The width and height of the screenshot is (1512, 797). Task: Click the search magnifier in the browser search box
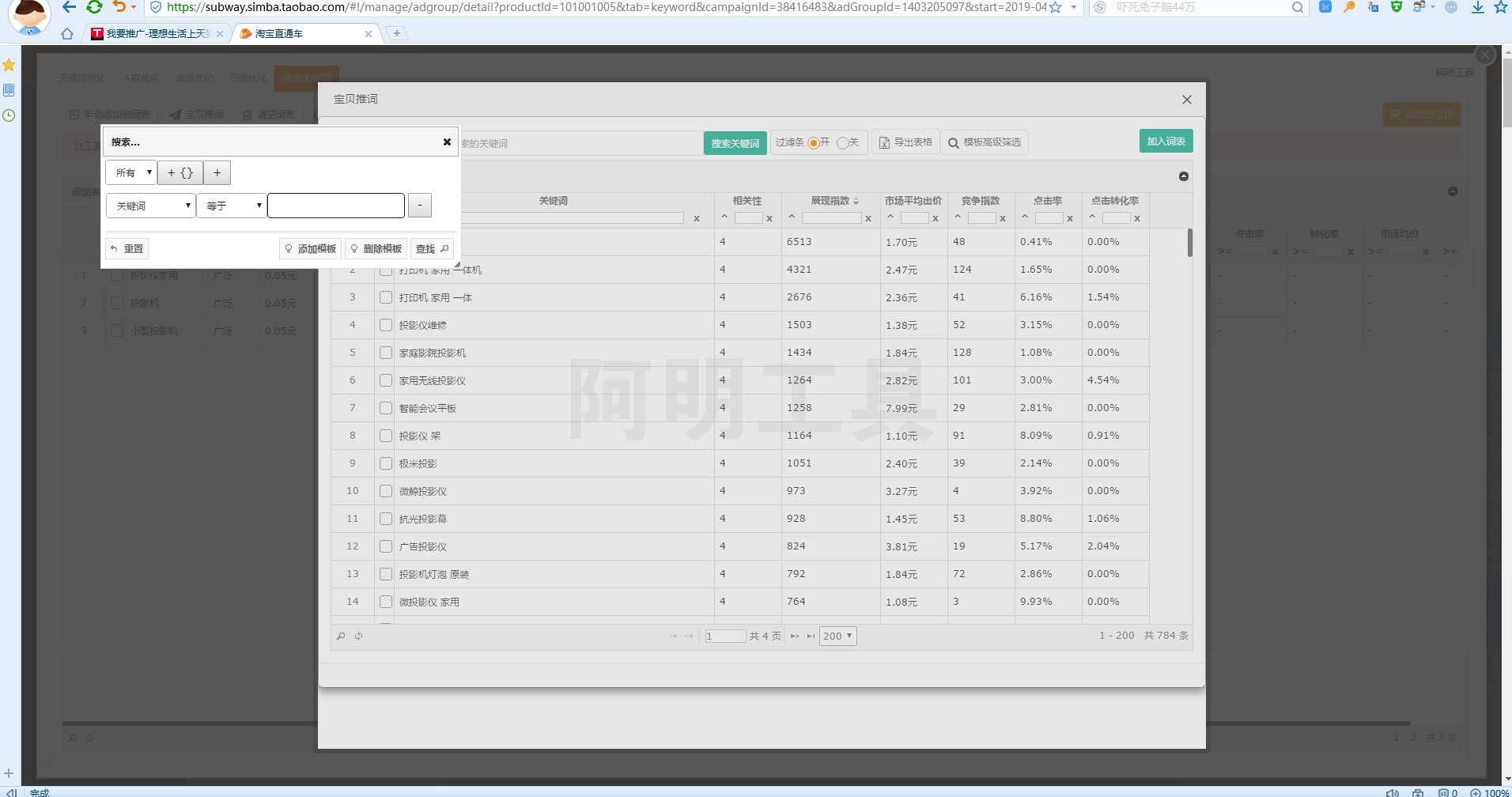(x=1298, y=7)
